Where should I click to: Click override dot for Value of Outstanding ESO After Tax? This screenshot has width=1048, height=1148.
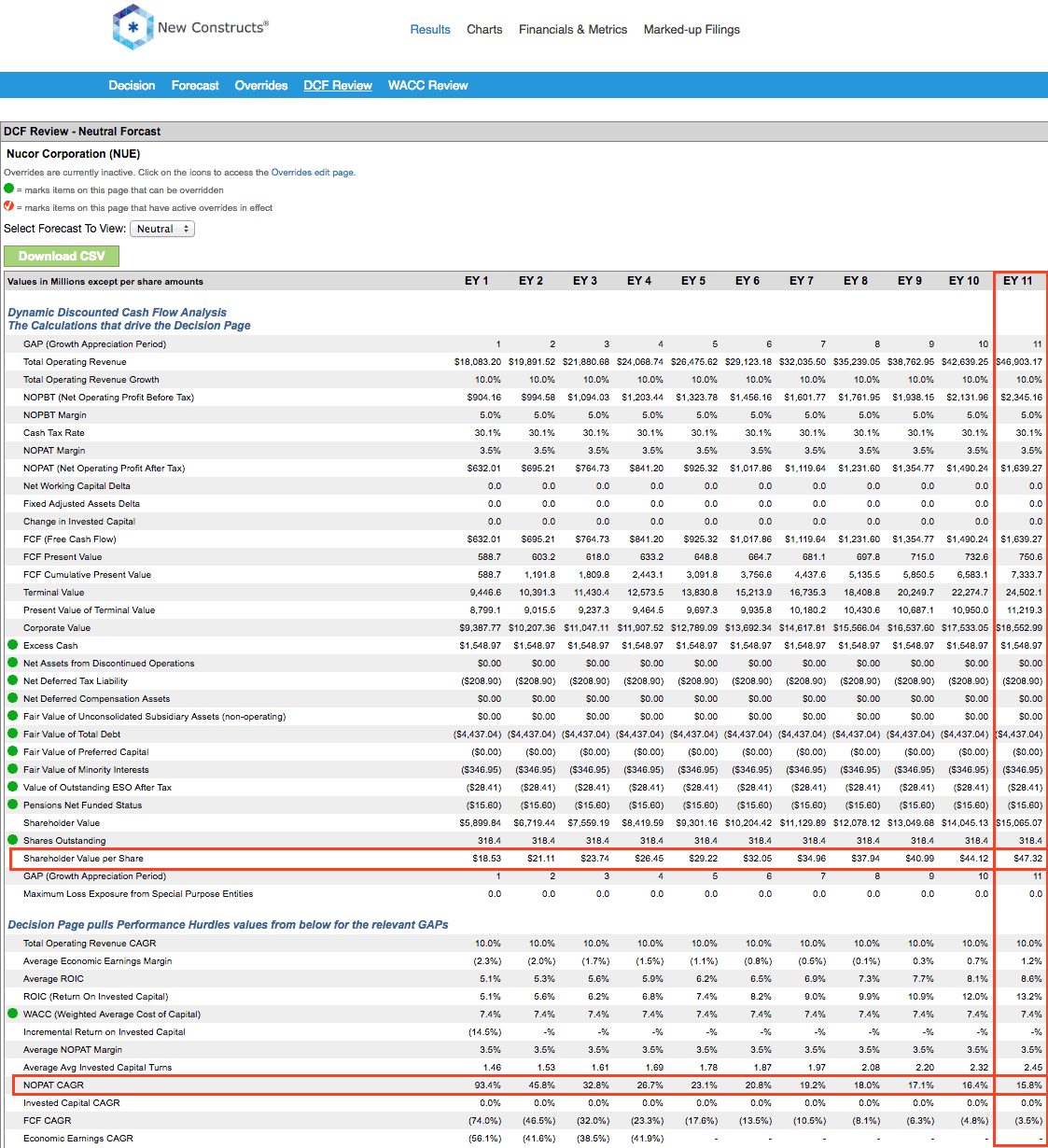[x=13, y=787]
